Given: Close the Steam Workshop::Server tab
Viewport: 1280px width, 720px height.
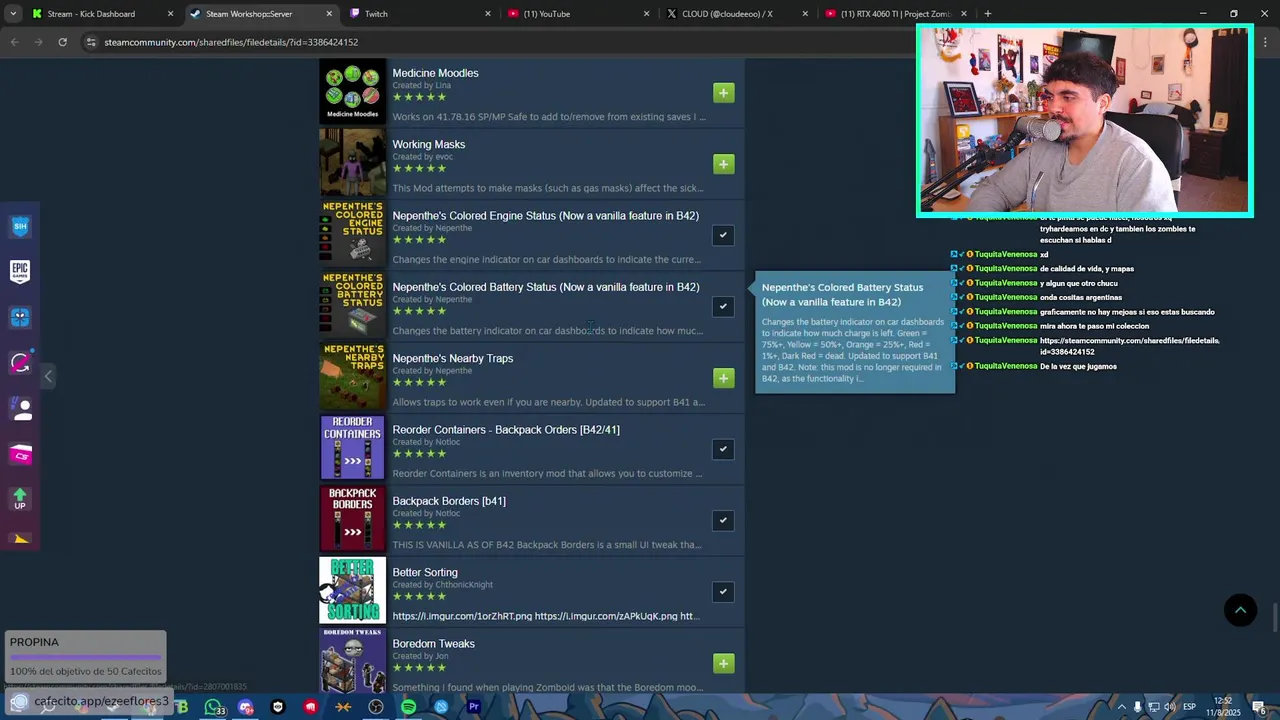Looking at the screenshot, I should [x=329, y=14].
